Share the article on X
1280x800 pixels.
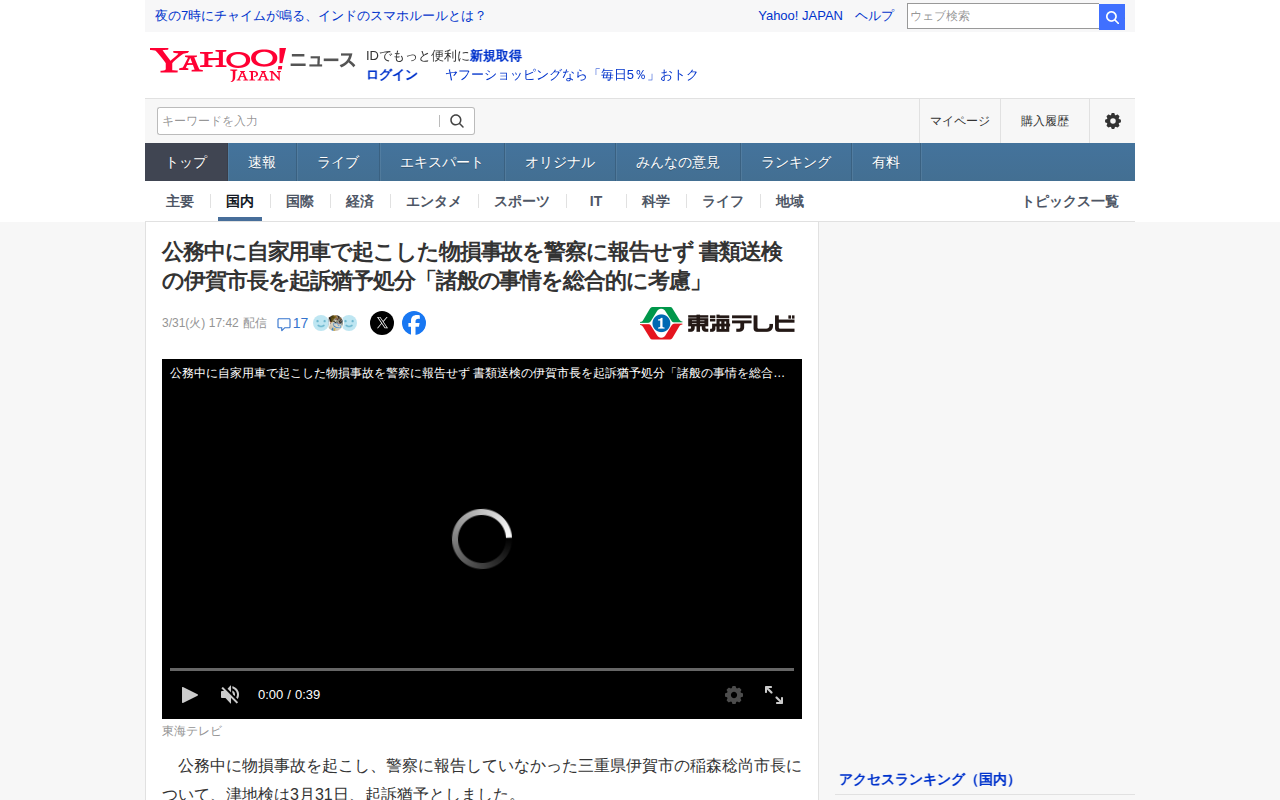coord(382,323)
